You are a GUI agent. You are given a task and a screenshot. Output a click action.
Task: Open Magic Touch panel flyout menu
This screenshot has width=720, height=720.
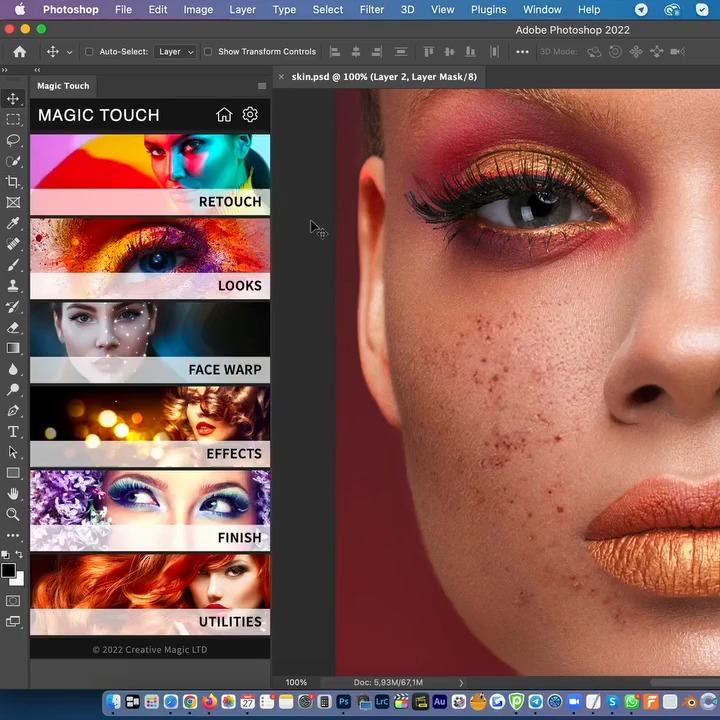(x=262, y=86)
